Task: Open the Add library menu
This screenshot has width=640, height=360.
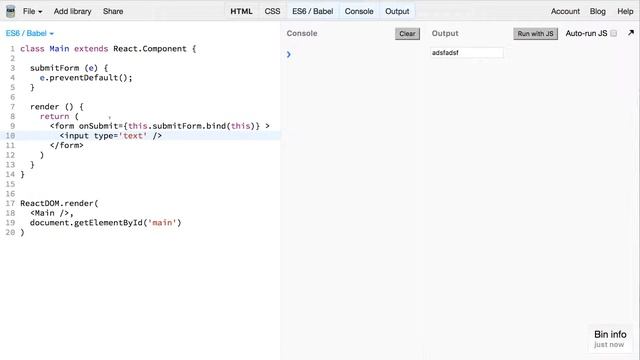Action: [73, 11]
